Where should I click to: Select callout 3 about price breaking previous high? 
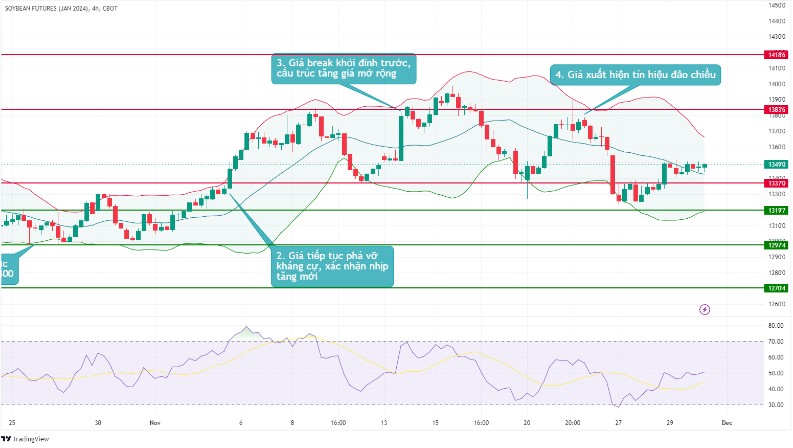point(343,69)
